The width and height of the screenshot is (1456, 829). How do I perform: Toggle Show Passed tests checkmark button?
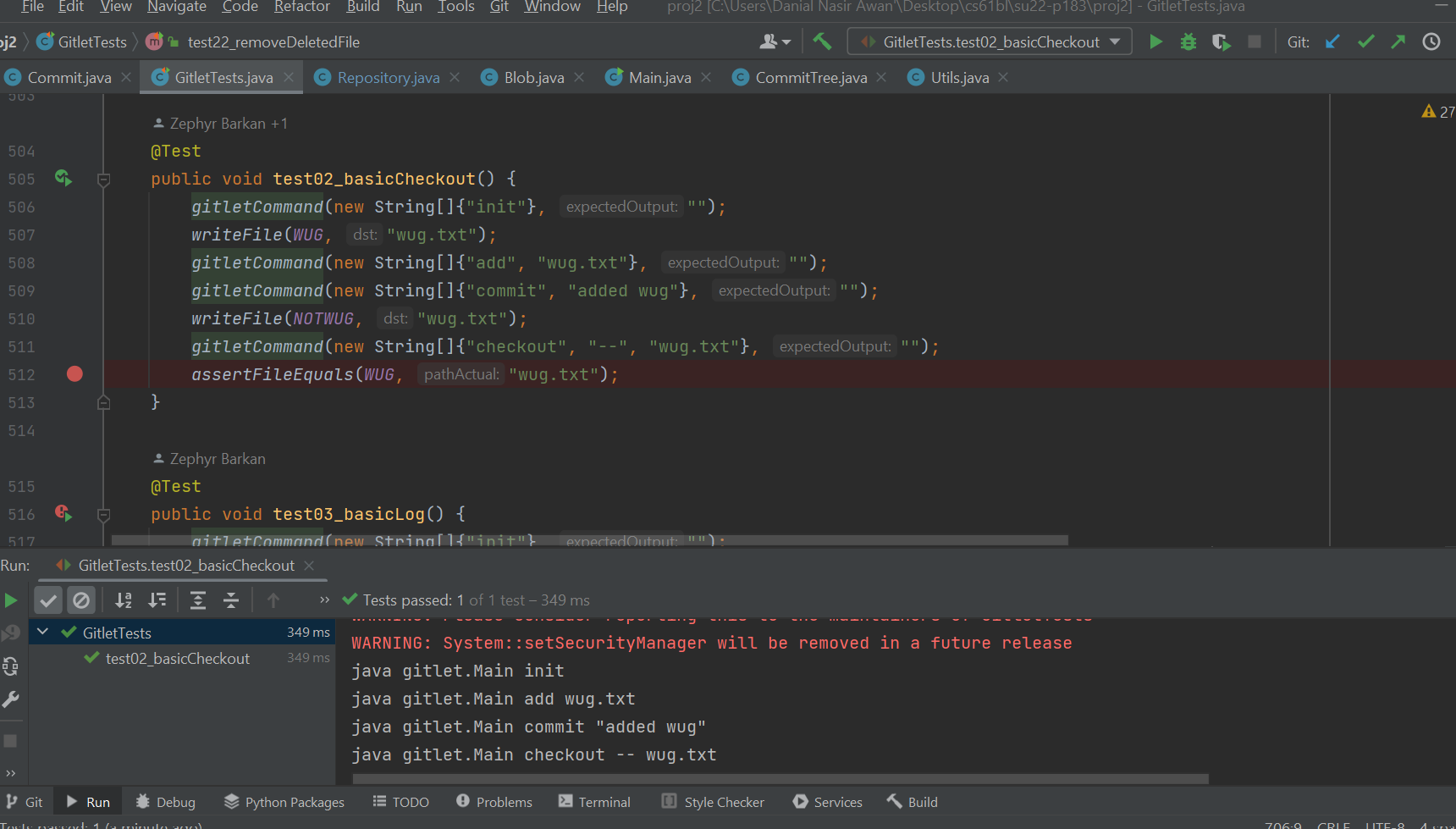tap(48, 600)
